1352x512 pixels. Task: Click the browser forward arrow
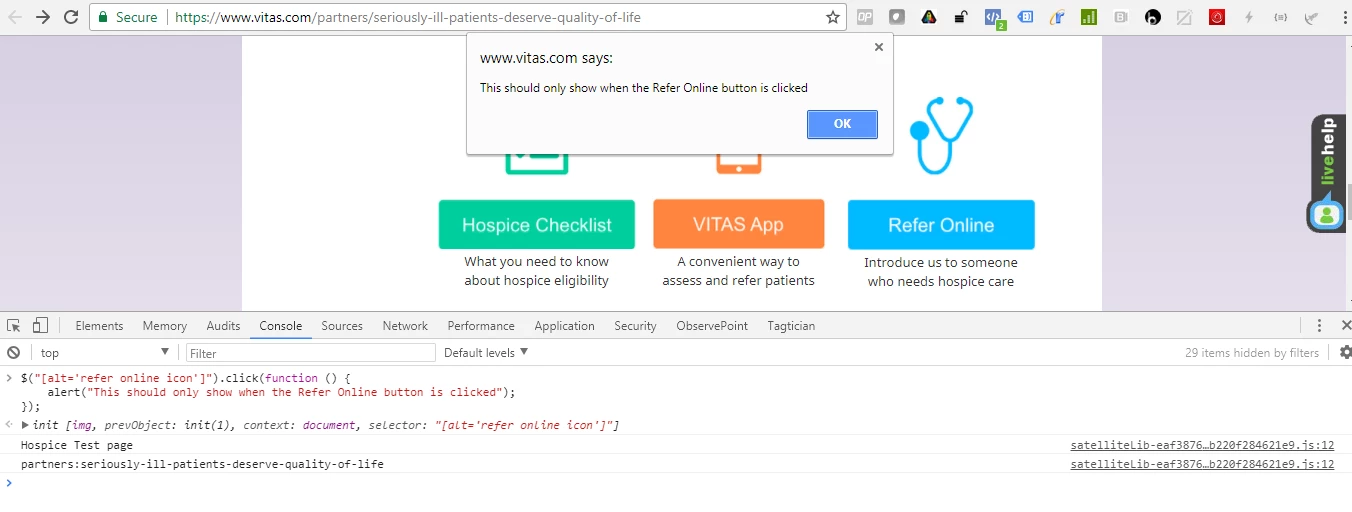coord(43,17)
